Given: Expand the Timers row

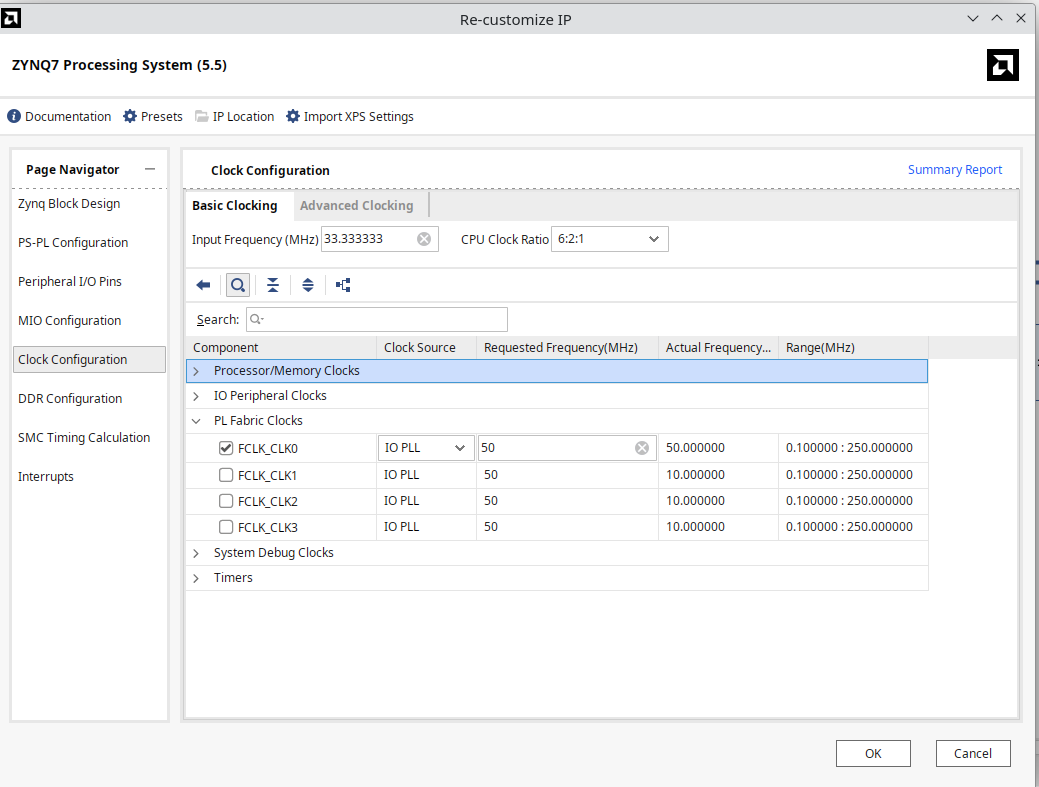Looking at the screenshot, I should [196, 578].
